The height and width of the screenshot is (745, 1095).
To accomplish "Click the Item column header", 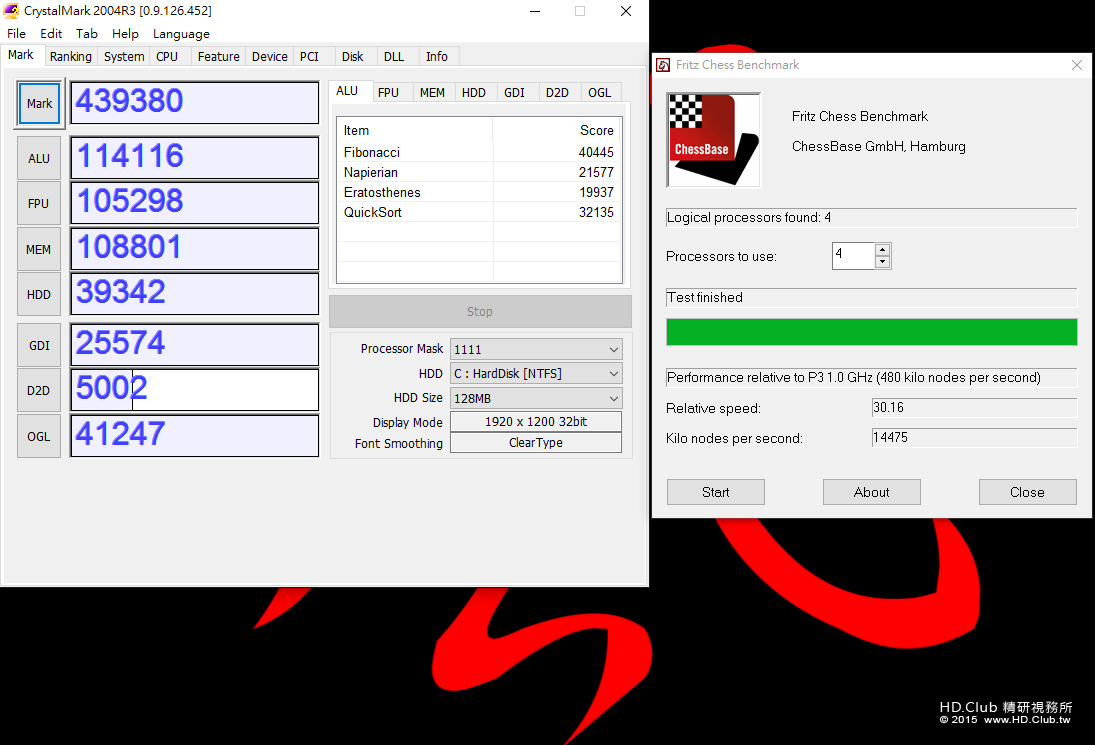I will tap(416, 131).
